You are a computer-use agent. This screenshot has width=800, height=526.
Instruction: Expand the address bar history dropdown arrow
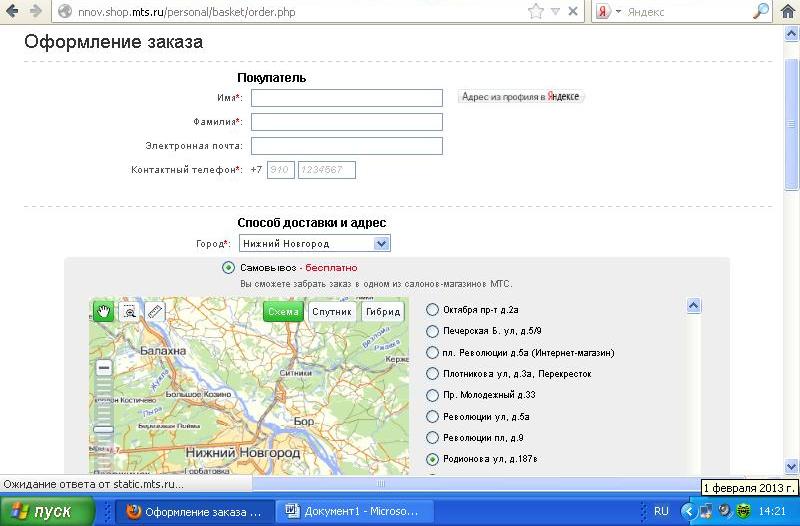(555, 11)
